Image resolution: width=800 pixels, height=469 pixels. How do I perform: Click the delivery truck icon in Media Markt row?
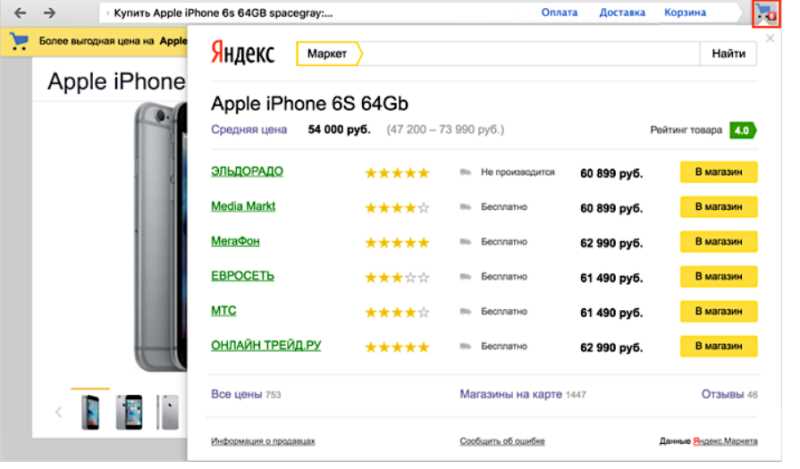465,207
